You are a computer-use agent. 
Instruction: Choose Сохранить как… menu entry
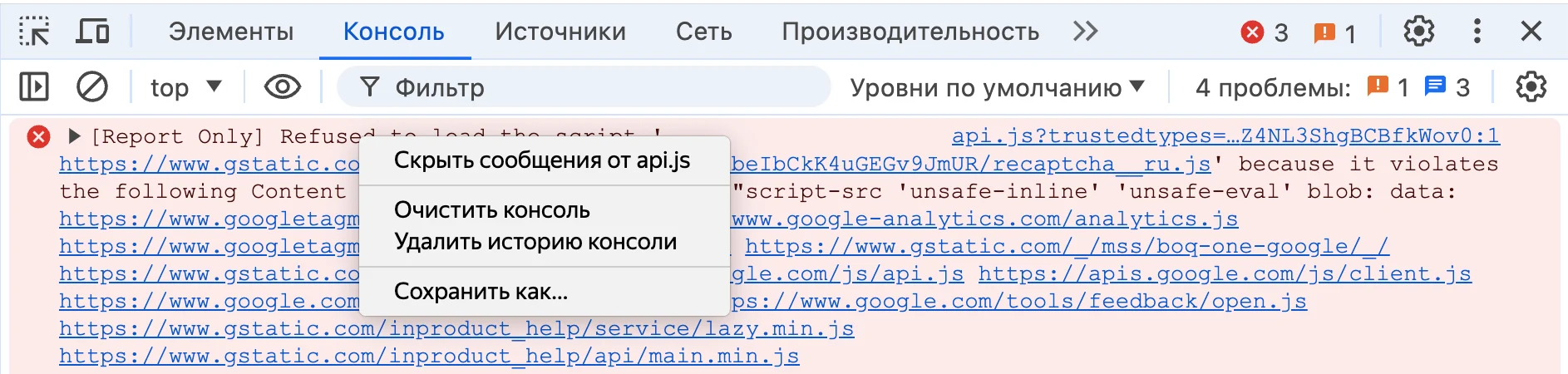tap(481, 292)
